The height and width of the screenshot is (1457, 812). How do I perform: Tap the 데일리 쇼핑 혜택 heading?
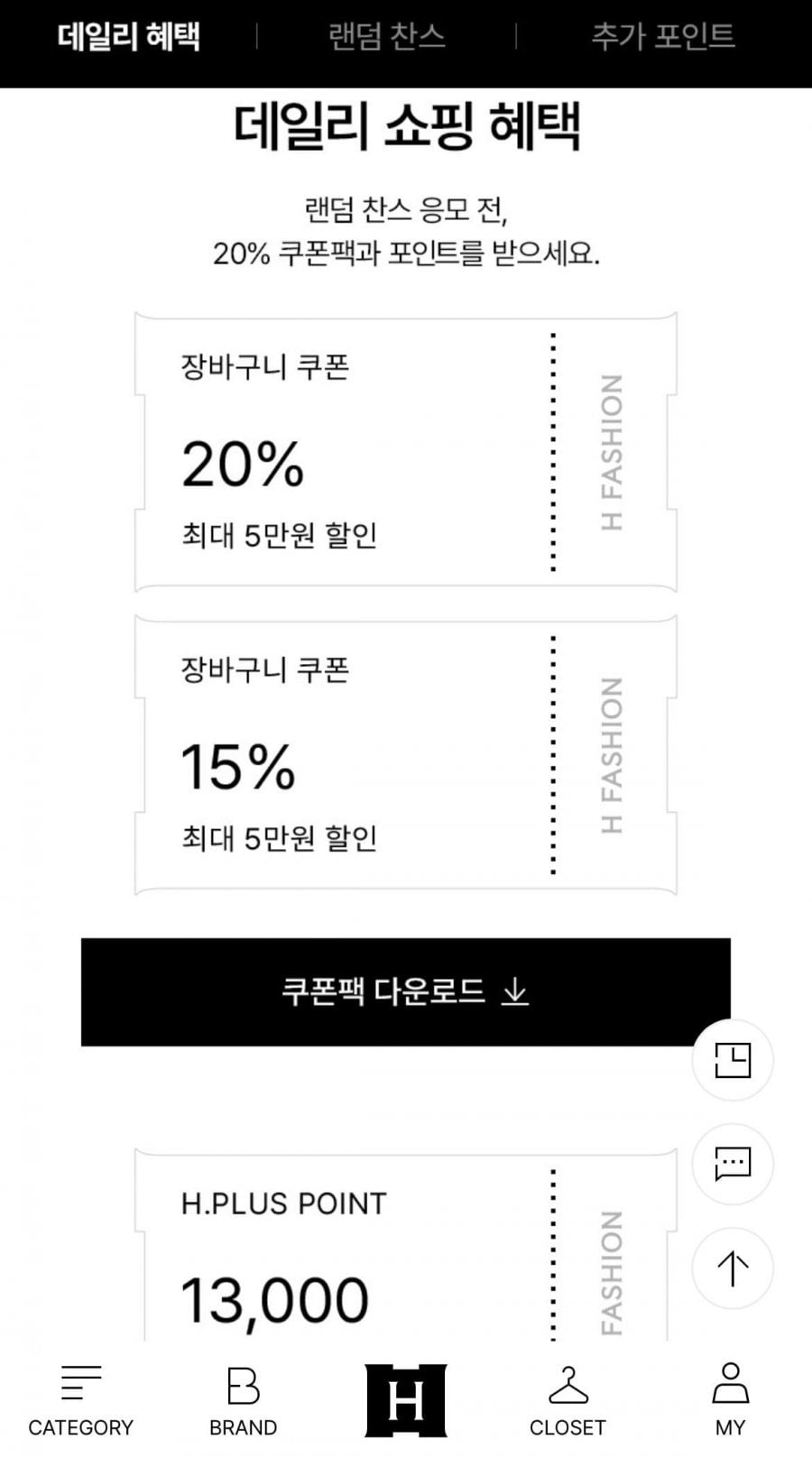click(x=406, y=126)
